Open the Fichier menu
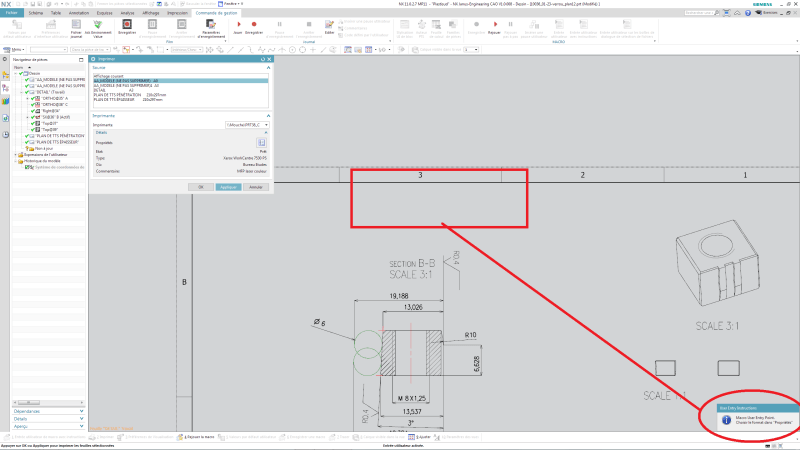Screen dimensions: 800x450 point(12,13)
